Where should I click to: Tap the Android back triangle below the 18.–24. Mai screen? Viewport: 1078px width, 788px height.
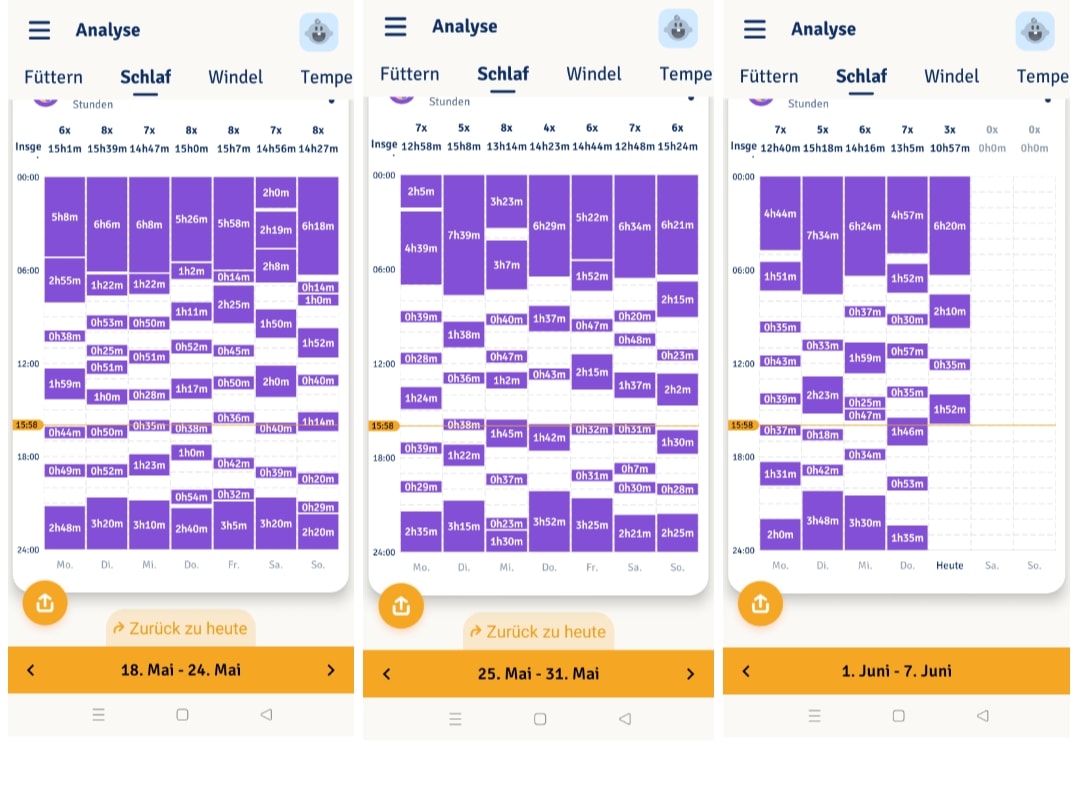(x=266, y=714)
